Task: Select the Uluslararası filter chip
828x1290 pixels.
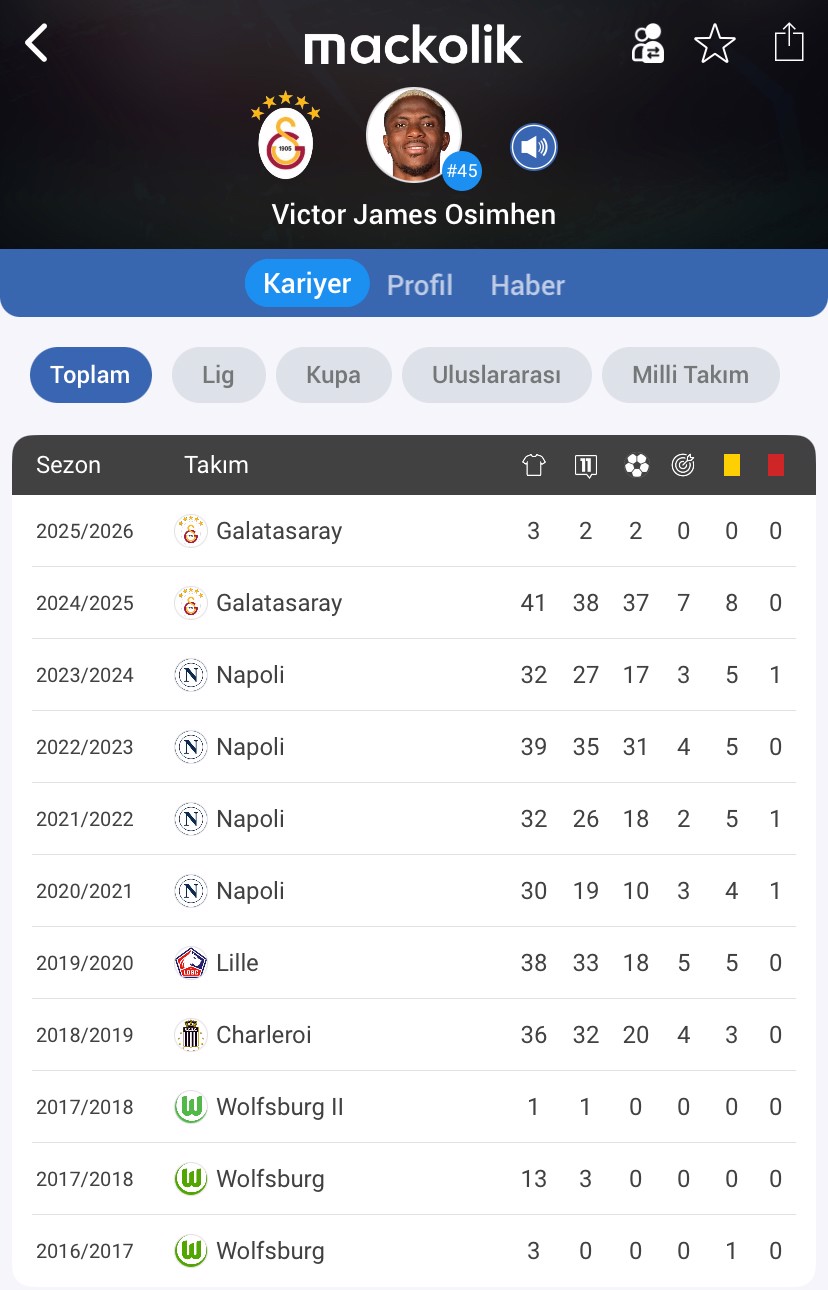Action: click(x=497, y=375)
